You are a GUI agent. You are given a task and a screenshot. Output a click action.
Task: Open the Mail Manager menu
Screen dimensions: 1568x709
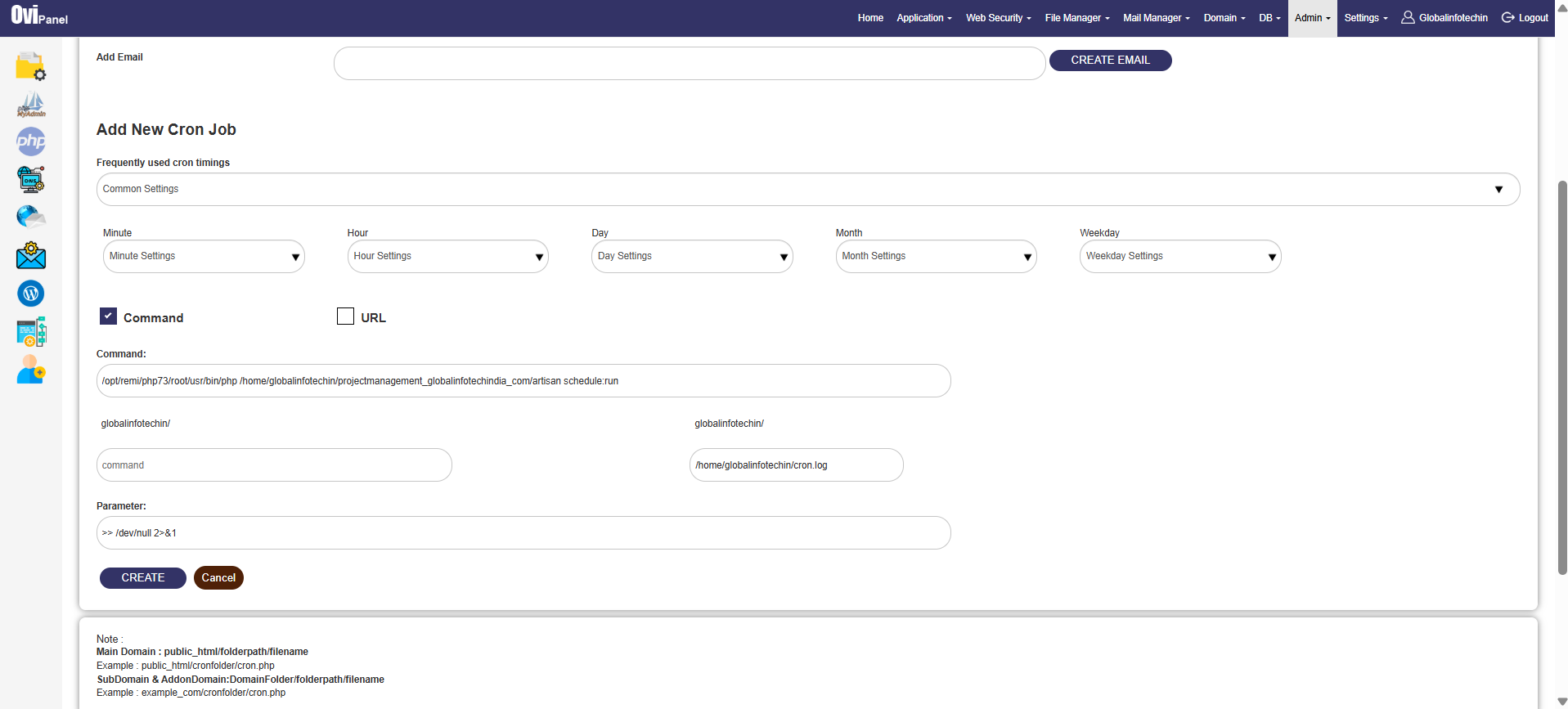[1156, 18]
